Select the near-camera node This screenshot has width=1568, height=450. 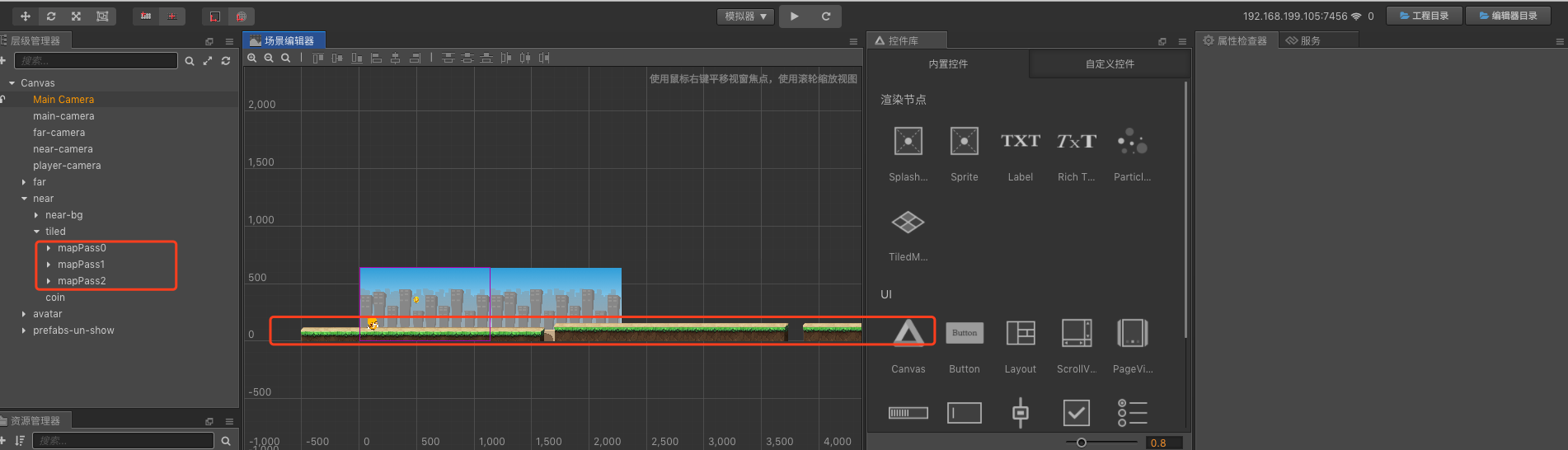pyautogui.click(x=63, y=149)
